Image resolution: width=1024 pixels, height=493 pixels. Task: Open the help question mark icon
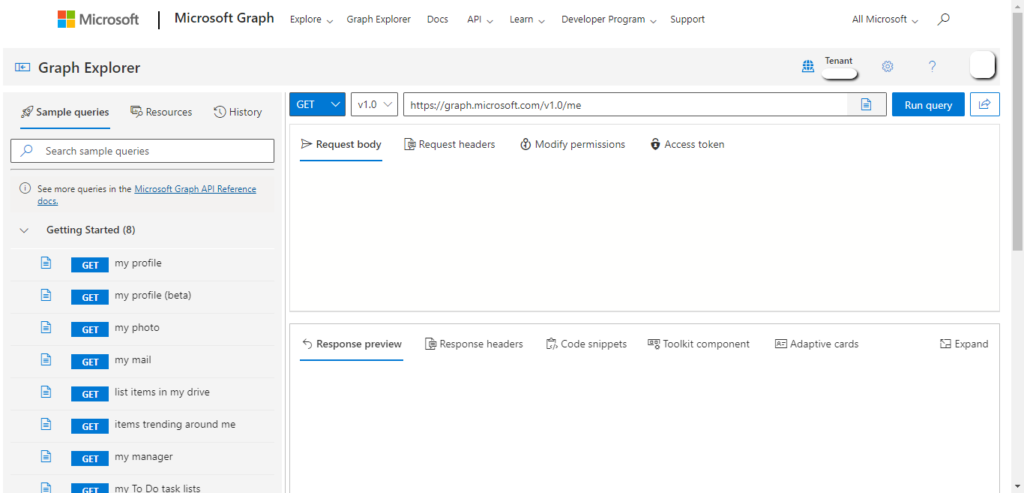pyautogui.click(x=933, y=66)
